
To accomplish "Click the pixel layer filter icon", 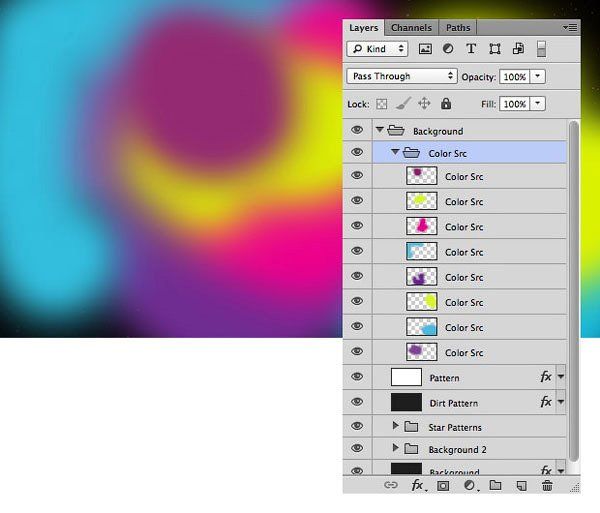I will coord(425,49).
